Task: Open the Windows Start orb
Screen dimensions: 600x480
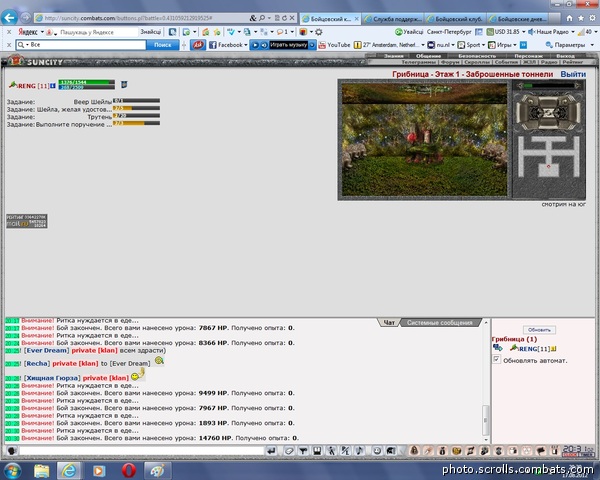Action: 12,470
